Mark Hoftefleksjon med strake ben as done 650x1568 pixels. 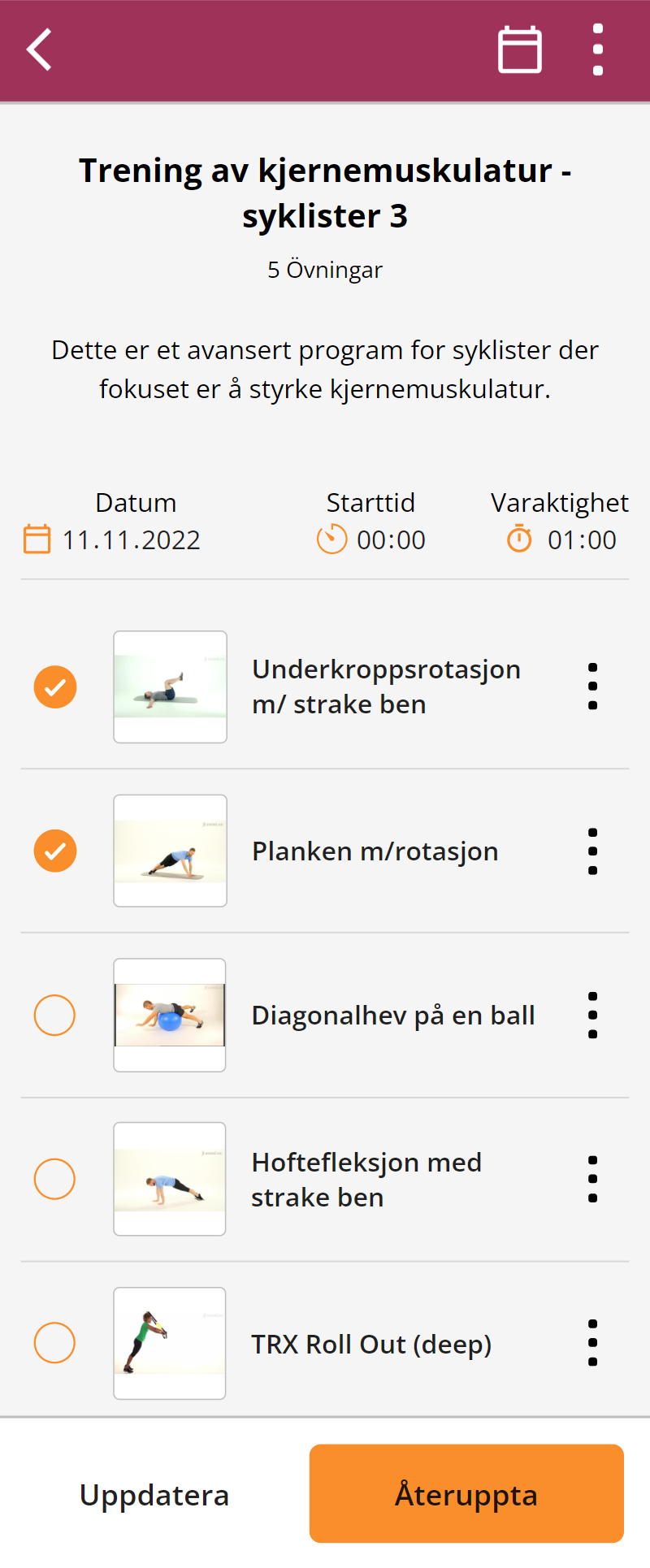[x=54, y=1179]
